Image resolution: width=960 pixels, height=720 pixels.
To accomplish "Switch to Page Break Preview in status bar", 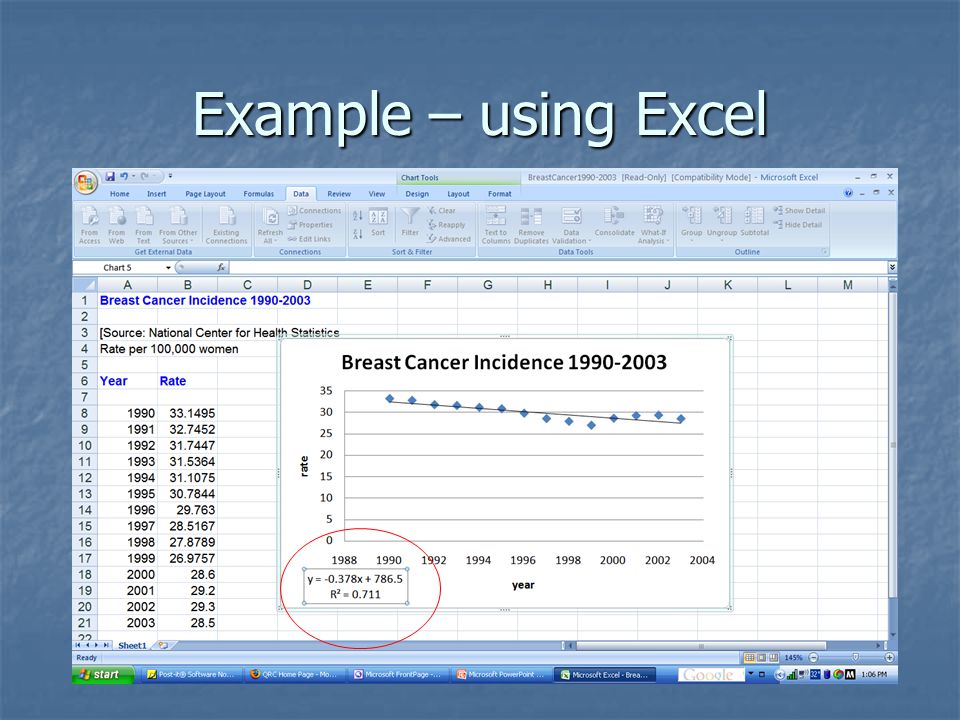I will [x=774, y=658].
